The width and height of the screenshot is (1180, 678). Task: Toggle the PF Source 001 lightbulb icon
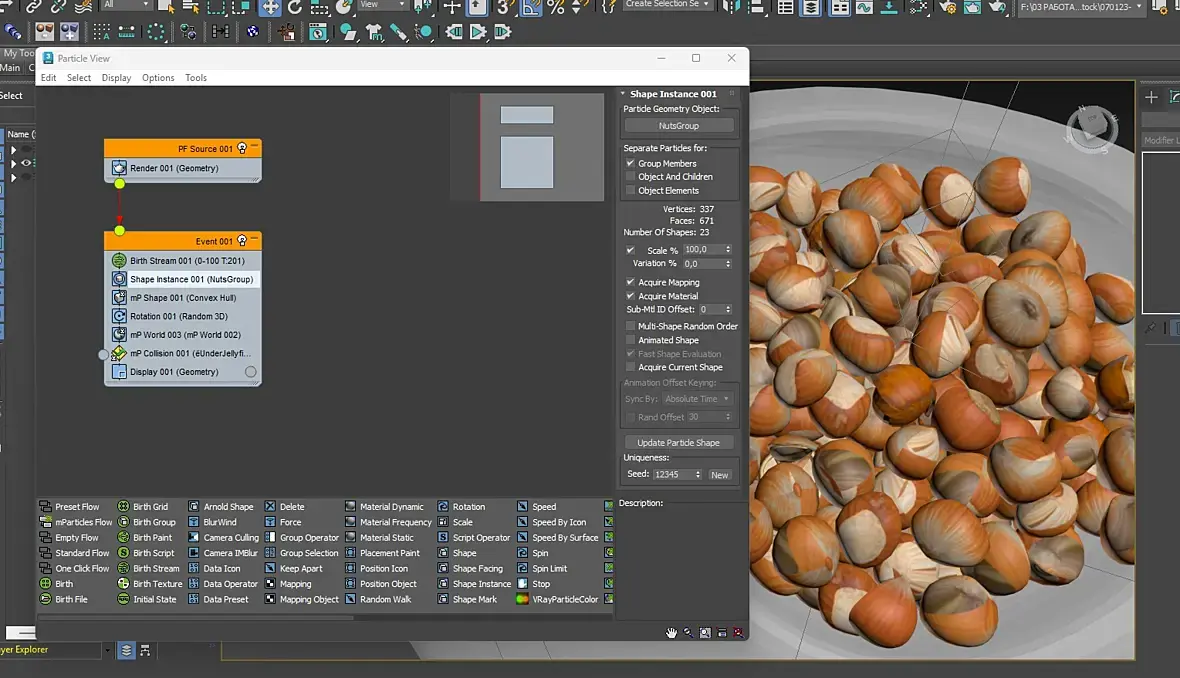(x=241, y=149)
